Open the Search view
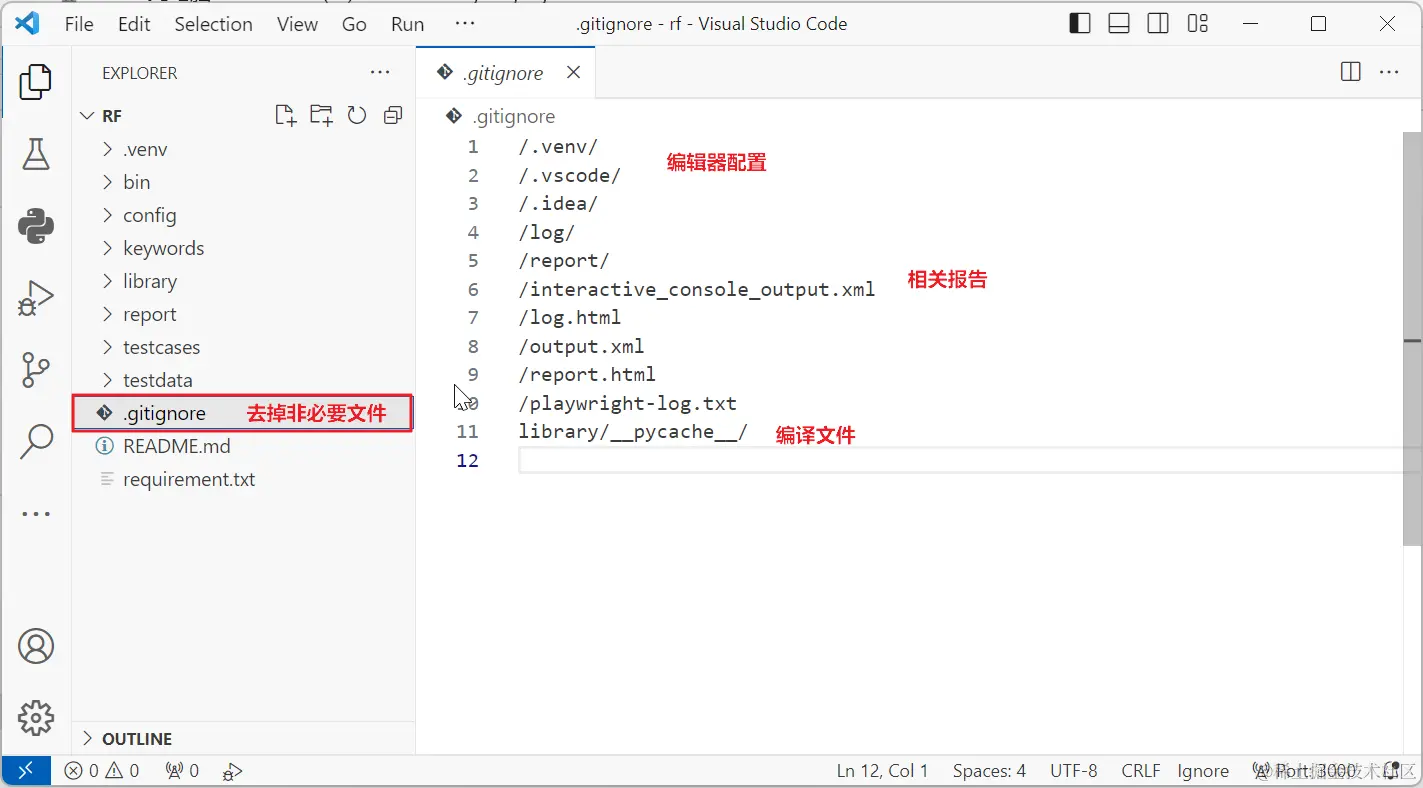Screen dimensions: 1423x788 [36, 441]
